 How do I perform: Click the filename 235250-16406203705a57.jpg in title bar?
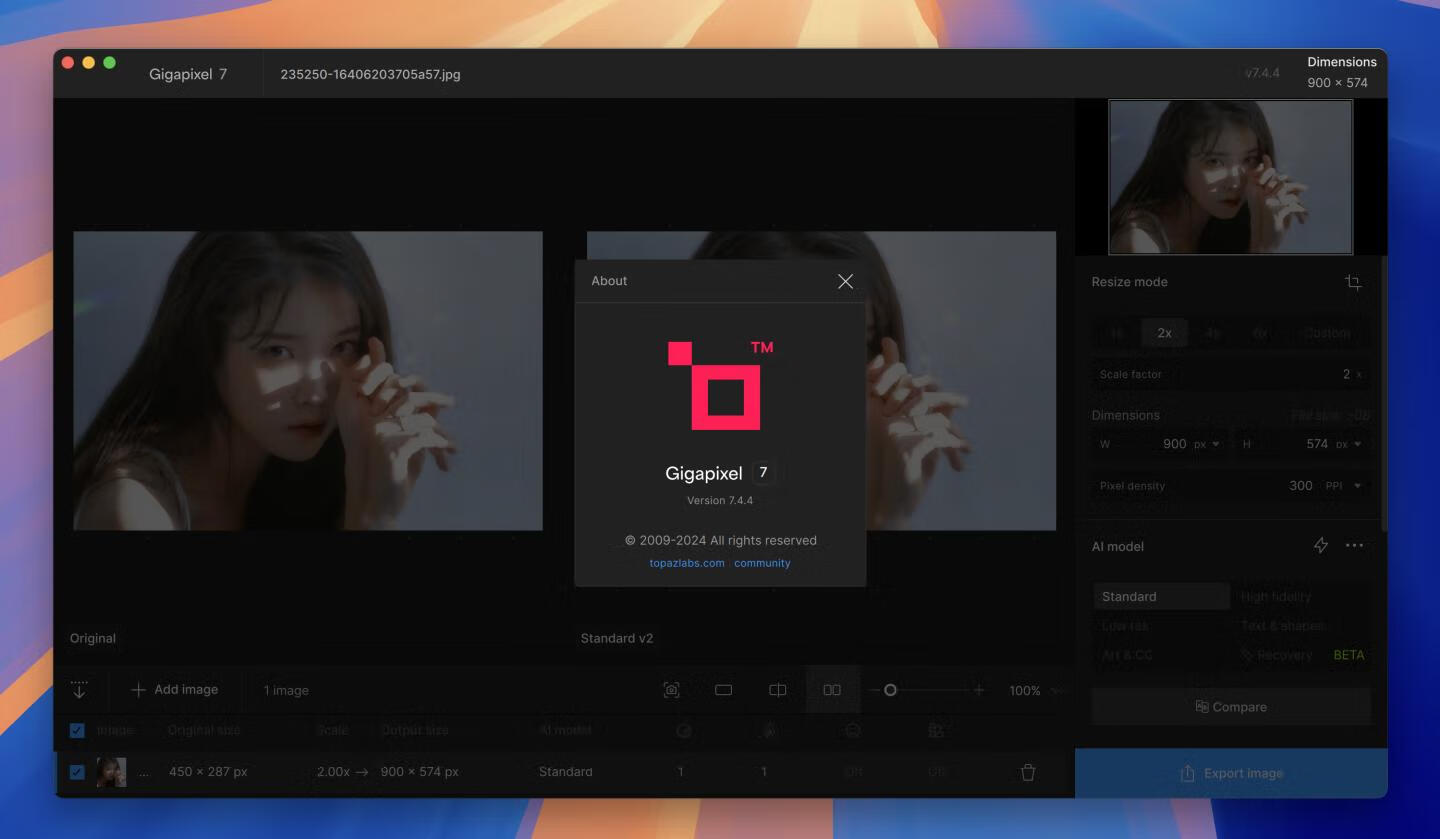click(x=370, y=74)
